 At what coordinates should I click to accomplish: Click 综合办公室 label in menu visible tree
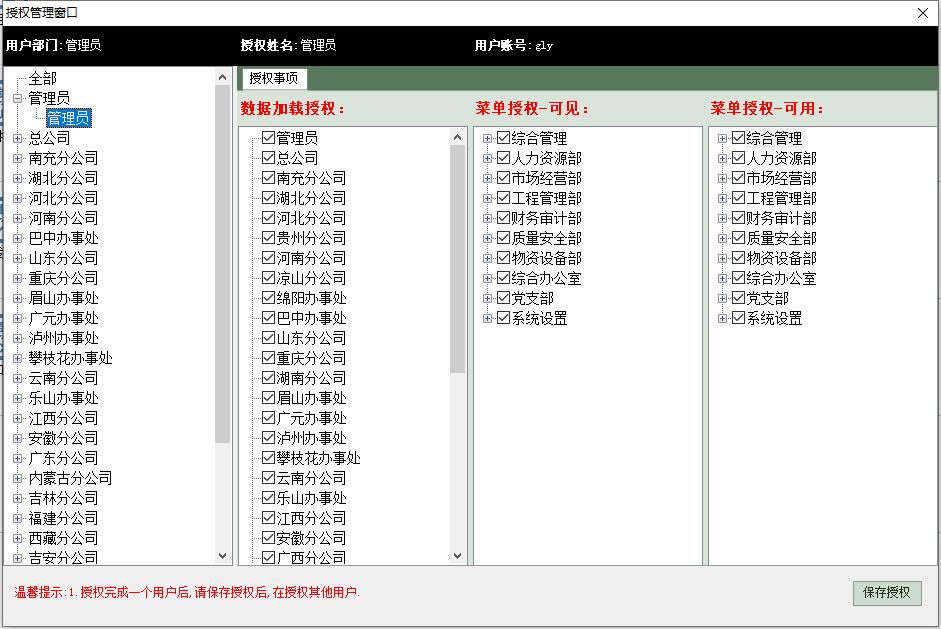click(x=546, y=278)
